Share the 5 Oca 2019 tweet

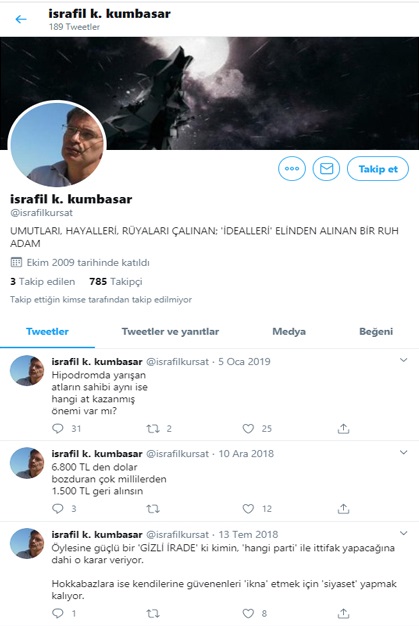(x=343, y=428)
